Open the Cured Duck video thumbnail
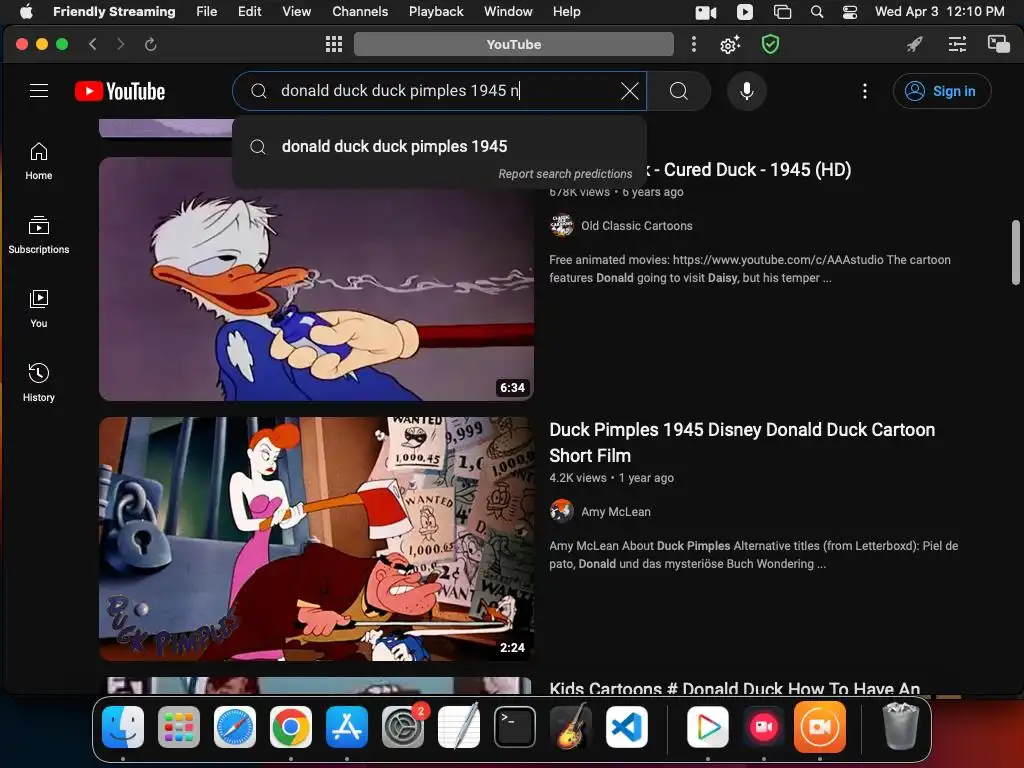The width and height of the screenshot is (1024, 768). pyautogui.click(x=316, y=279)
